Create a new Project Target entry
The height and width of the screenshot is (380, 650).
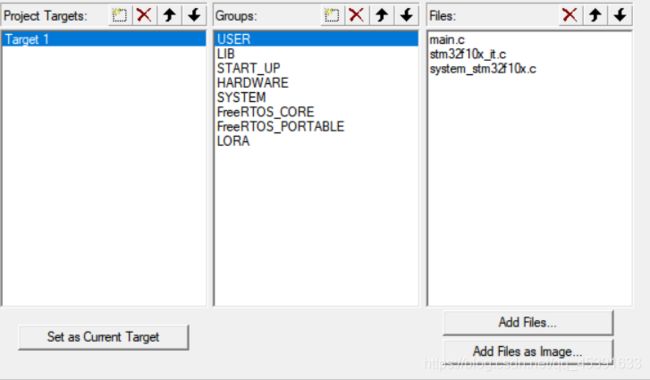point(119,16)
